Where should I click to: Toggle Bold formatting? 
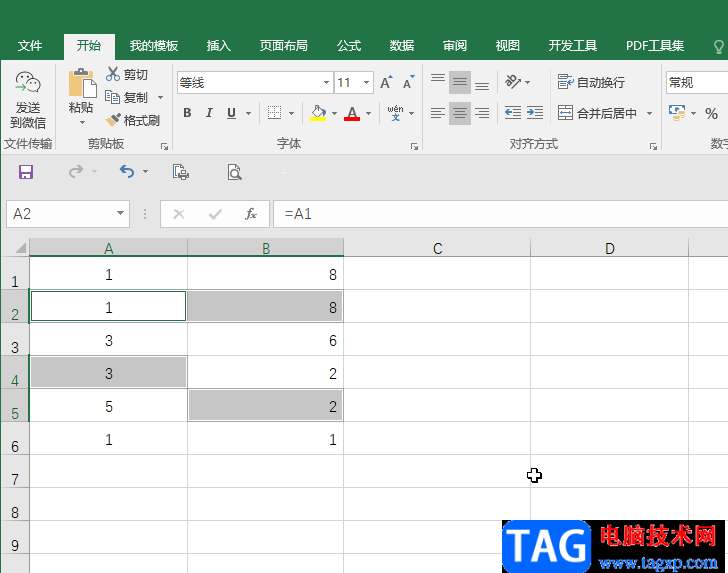(187, 113)
